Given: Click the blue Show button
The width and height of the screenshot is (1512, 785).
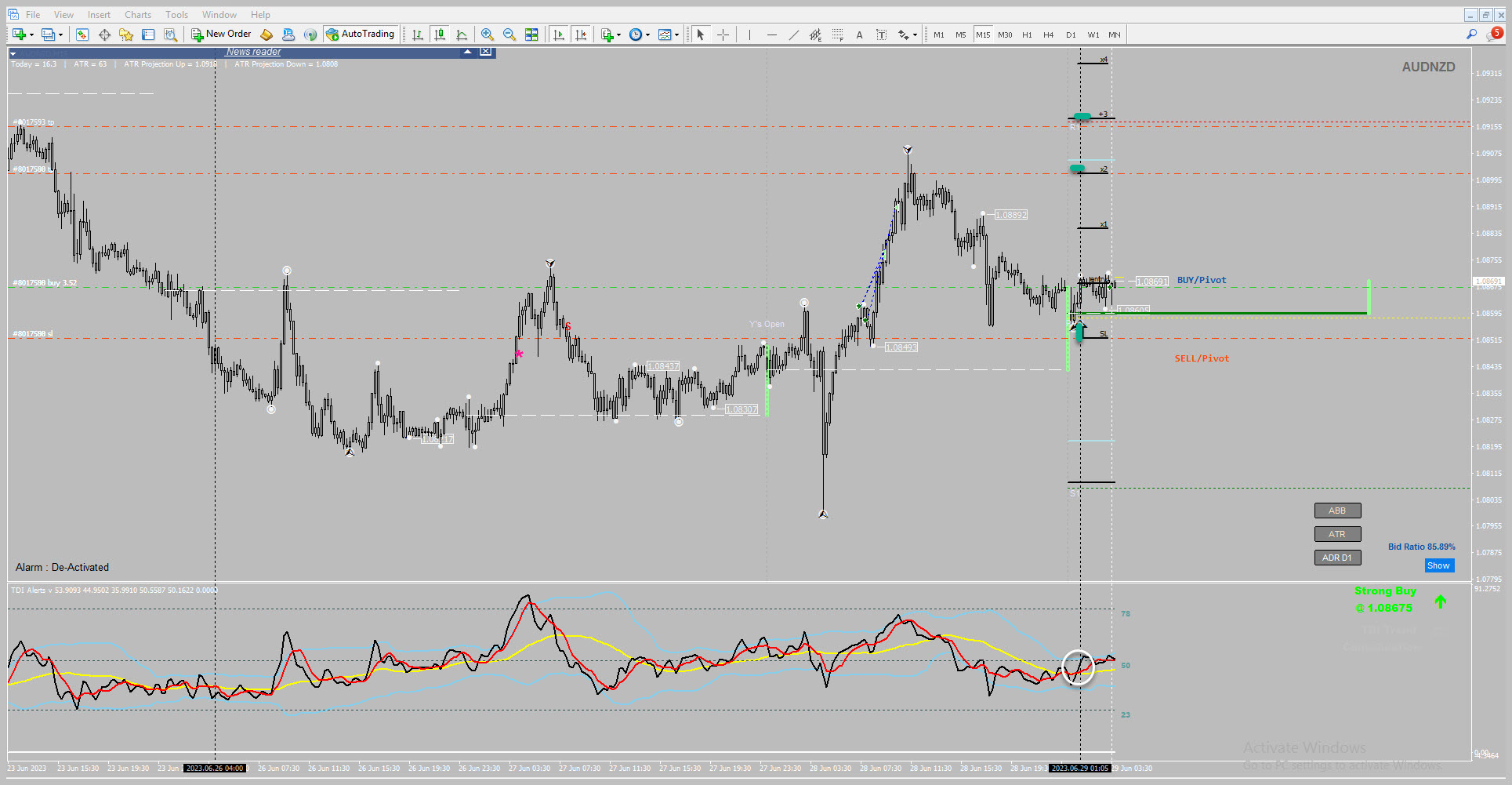Looking at the screenshot, I should (x=1439, y=565).
